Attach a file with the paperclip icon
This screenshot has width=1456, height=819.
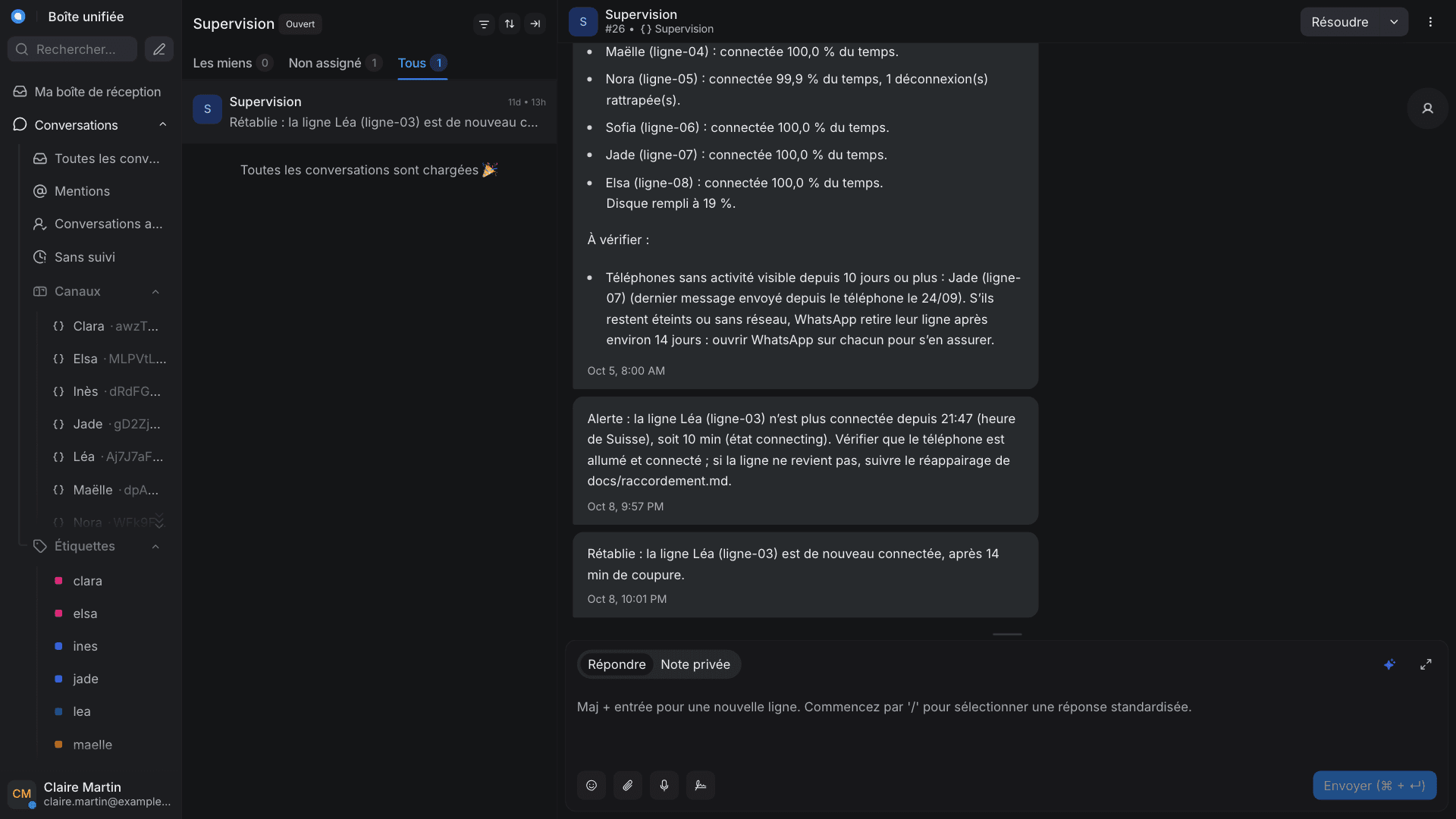click(x=628, y=786)
